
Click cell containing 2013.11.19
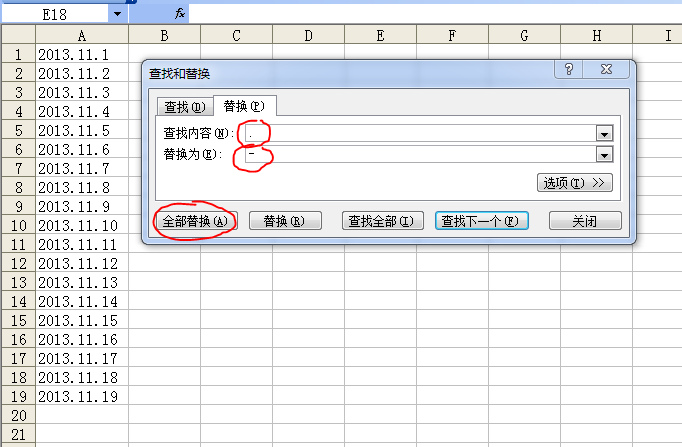tap(82, 396)
